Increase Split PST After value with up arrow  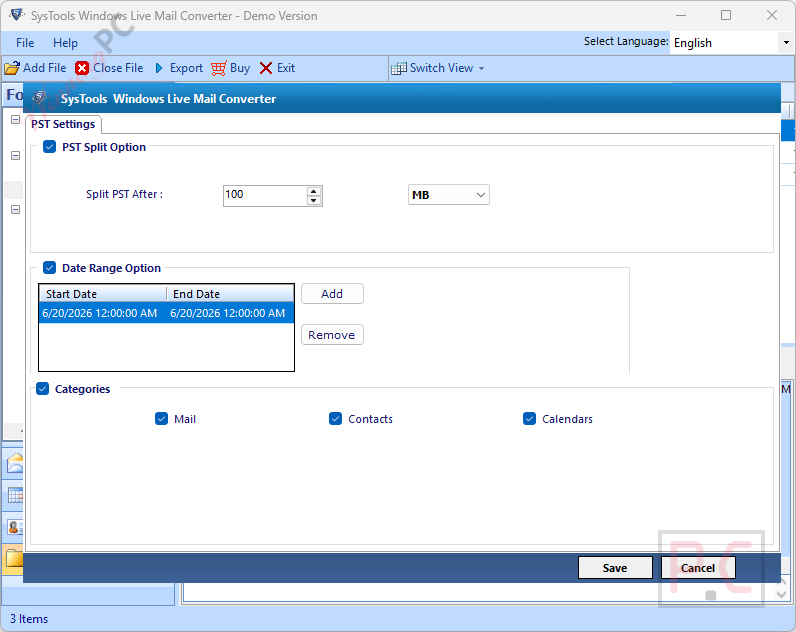click(314, 191)
